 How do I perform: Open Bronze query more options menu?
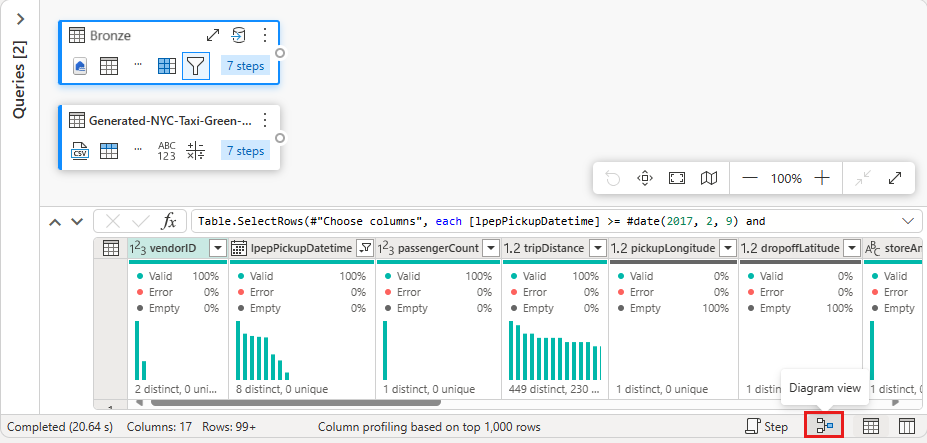[x=265, y=35]
